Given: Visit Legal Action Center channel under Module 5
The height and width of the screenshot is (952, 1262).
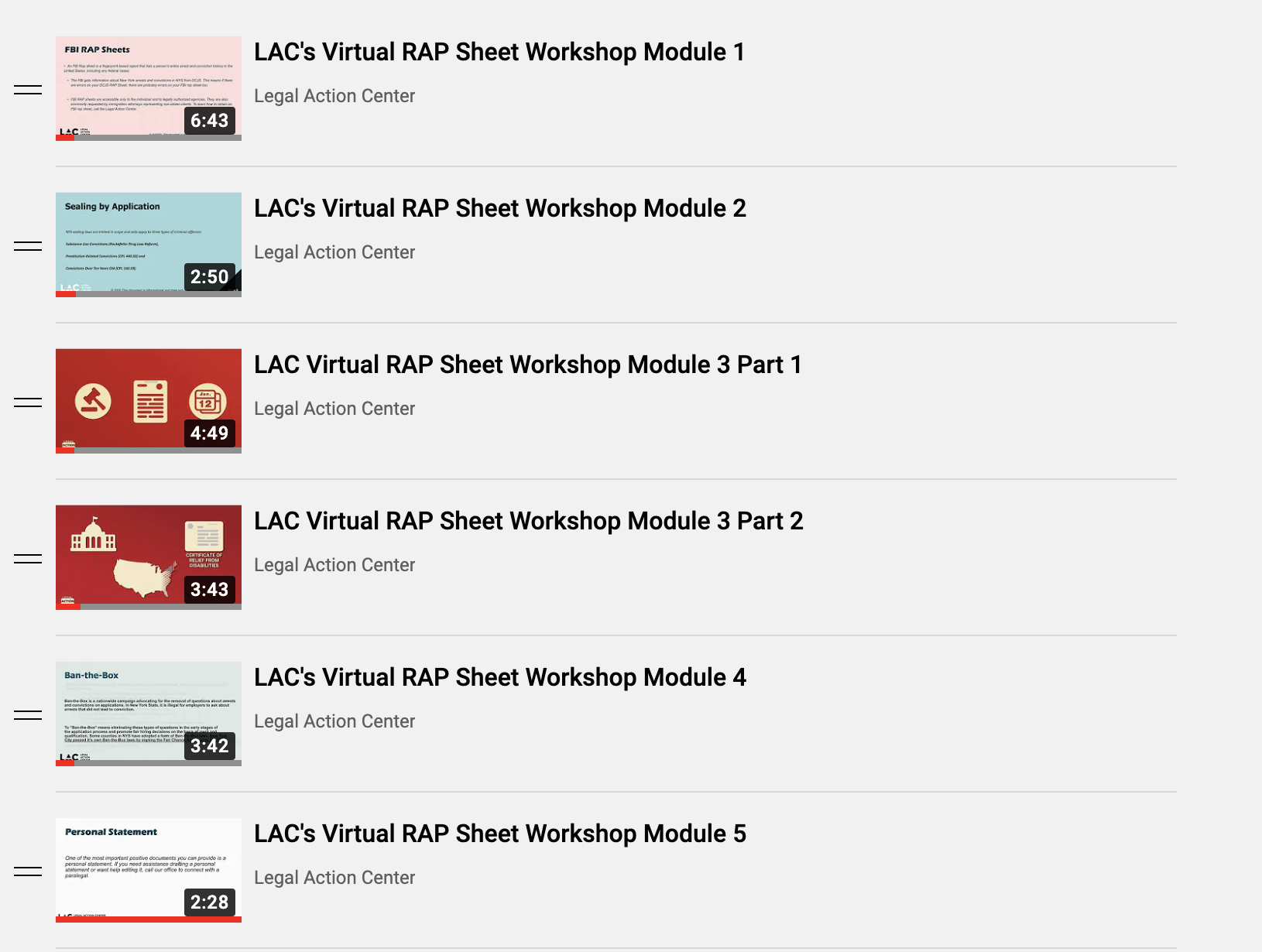Looking at the screenshot, I should point(334,878).
